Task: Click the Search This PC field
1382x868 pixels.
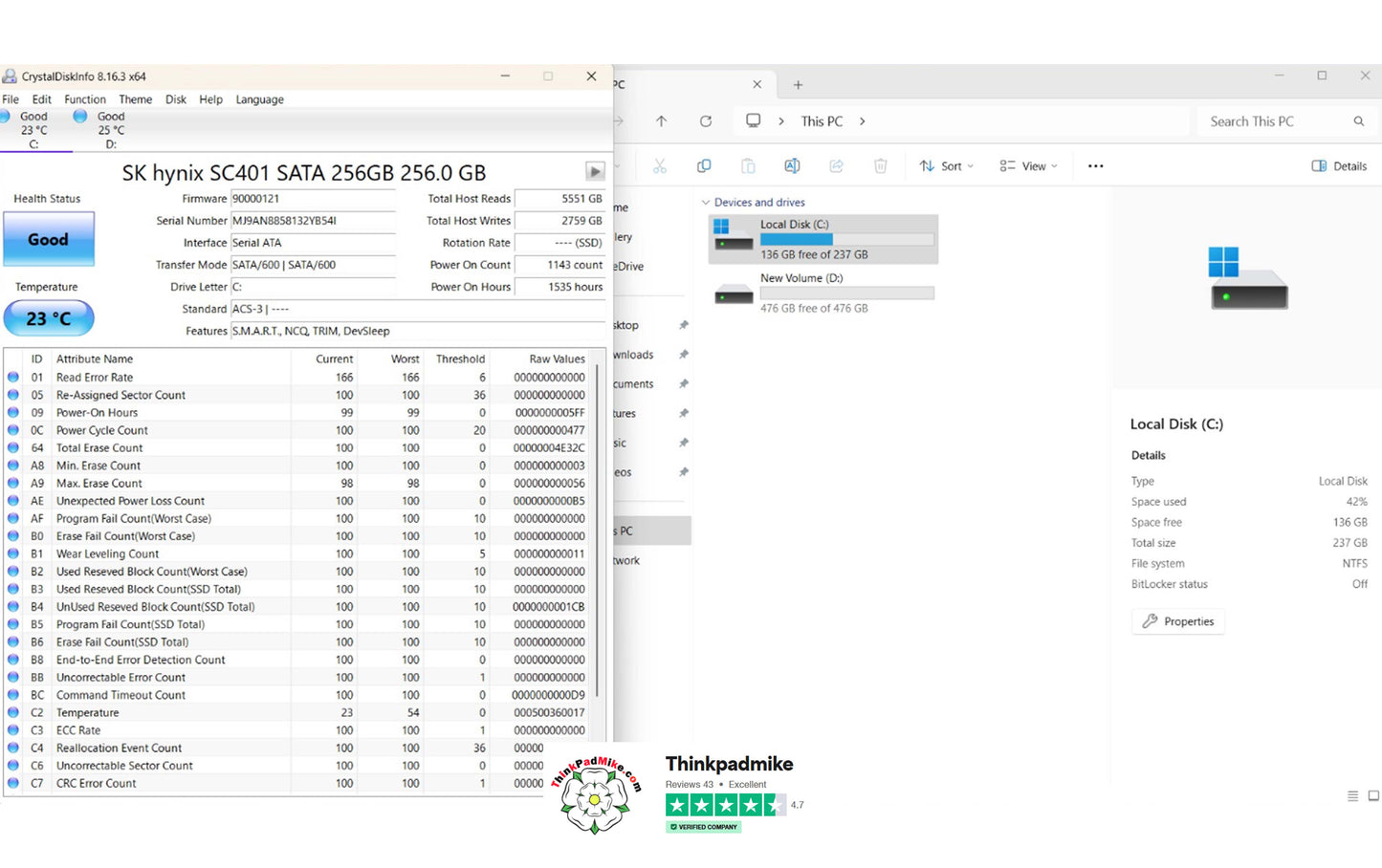Action: 1286,121
